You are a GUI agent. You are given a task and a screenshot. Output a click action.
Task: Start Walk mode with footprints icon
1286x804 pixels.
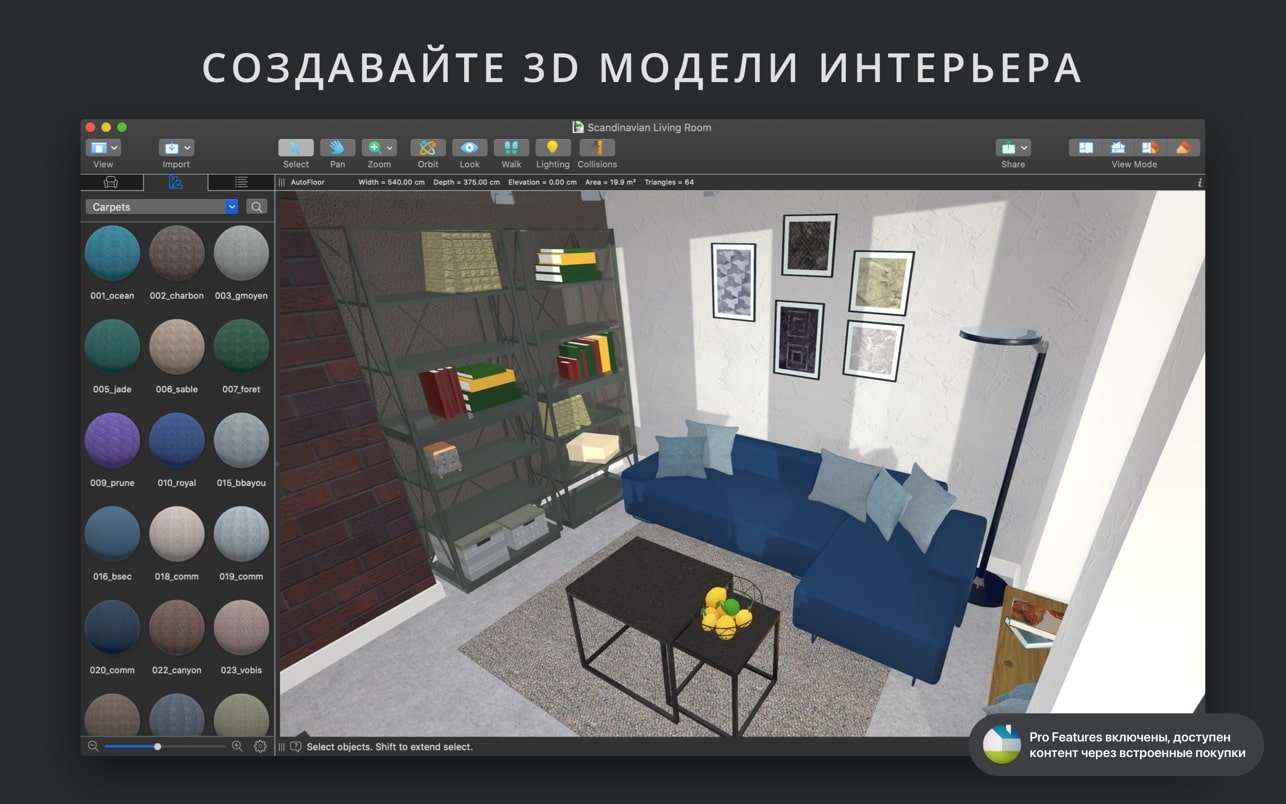pyautogui.click(x=511, y=148)
